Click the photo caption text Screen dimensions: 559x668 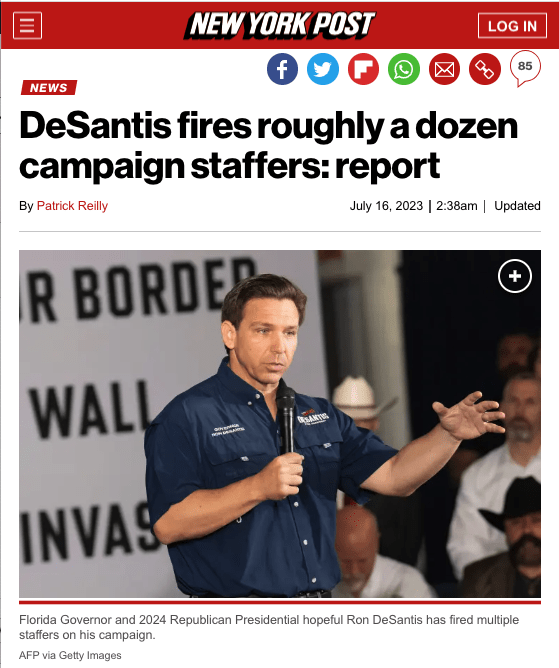[269, 627]
